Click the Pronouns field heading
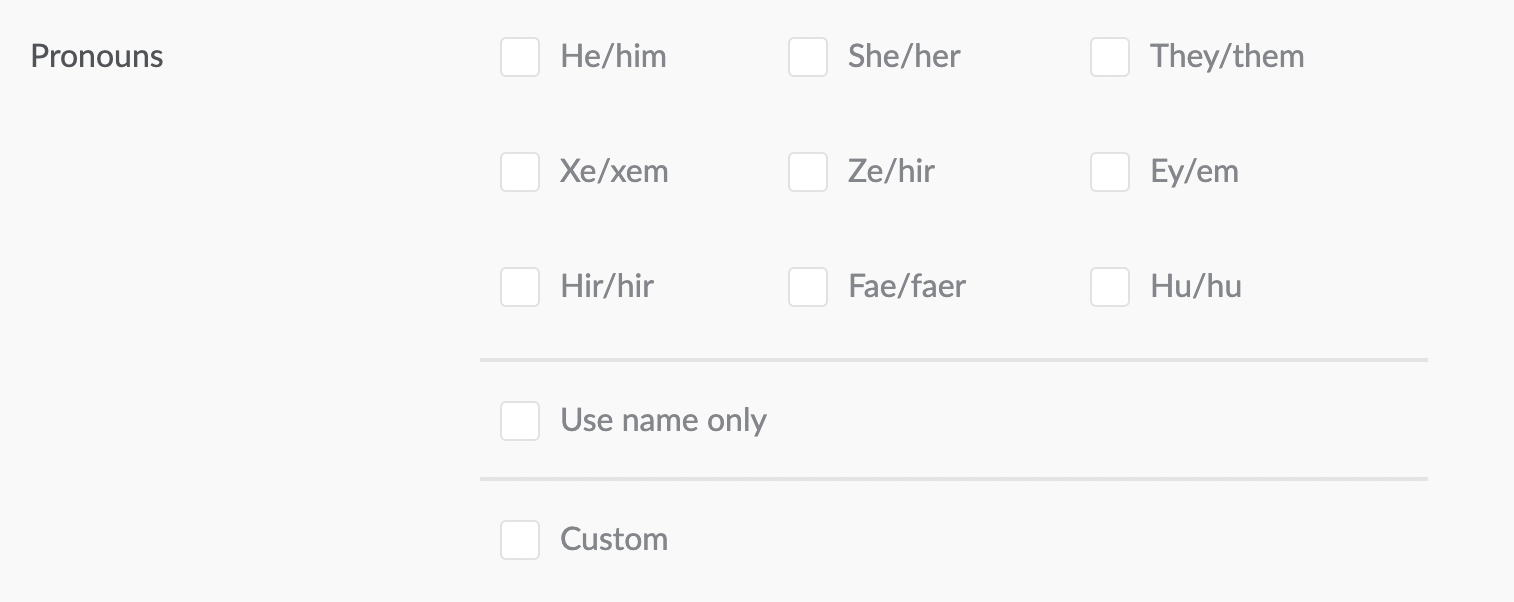Screen dimensions: 1514x602 97,57
